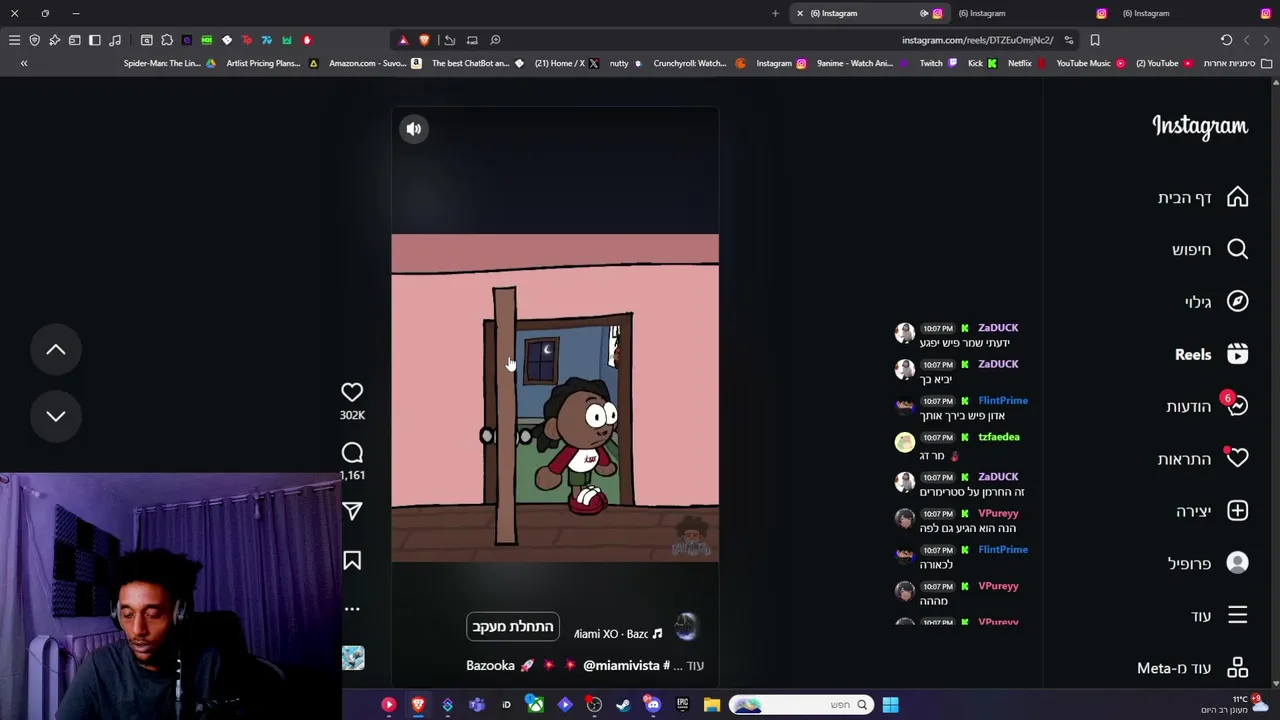Expand סימניות אחרות bookmarks folder

click(1237, 63)
